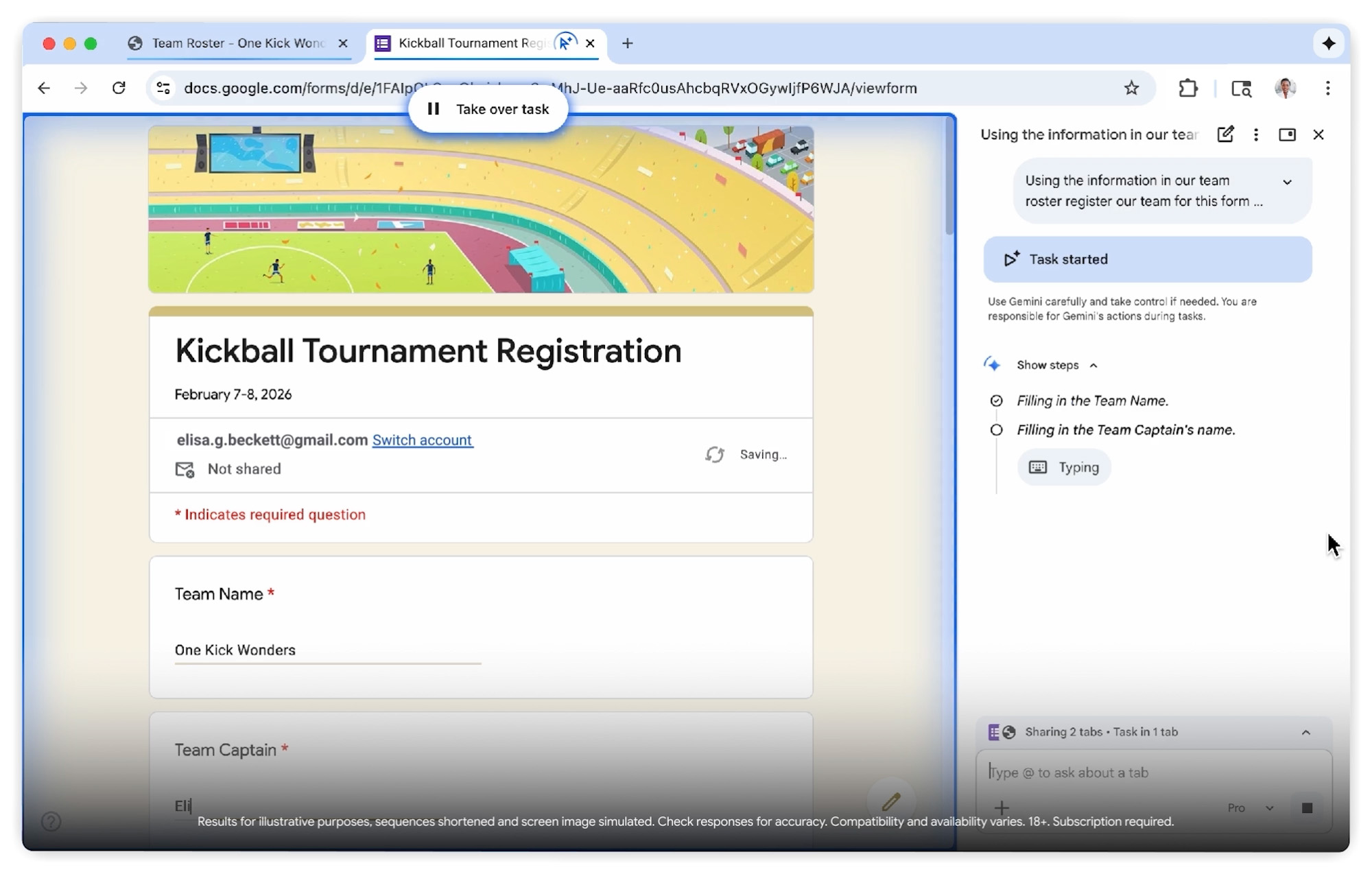Stop the running task with square button
Viewport: 1372px width, 874px height.
(x=1307, y=807)
